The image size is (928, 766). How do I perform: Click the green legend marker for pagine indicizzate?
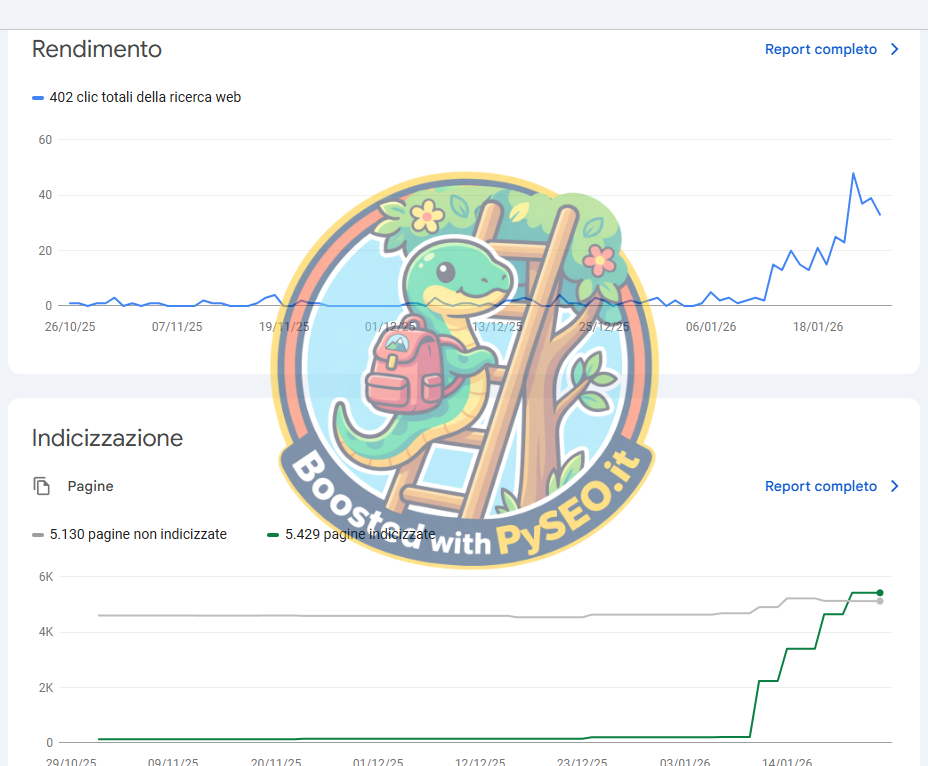[x=273, y=535]
